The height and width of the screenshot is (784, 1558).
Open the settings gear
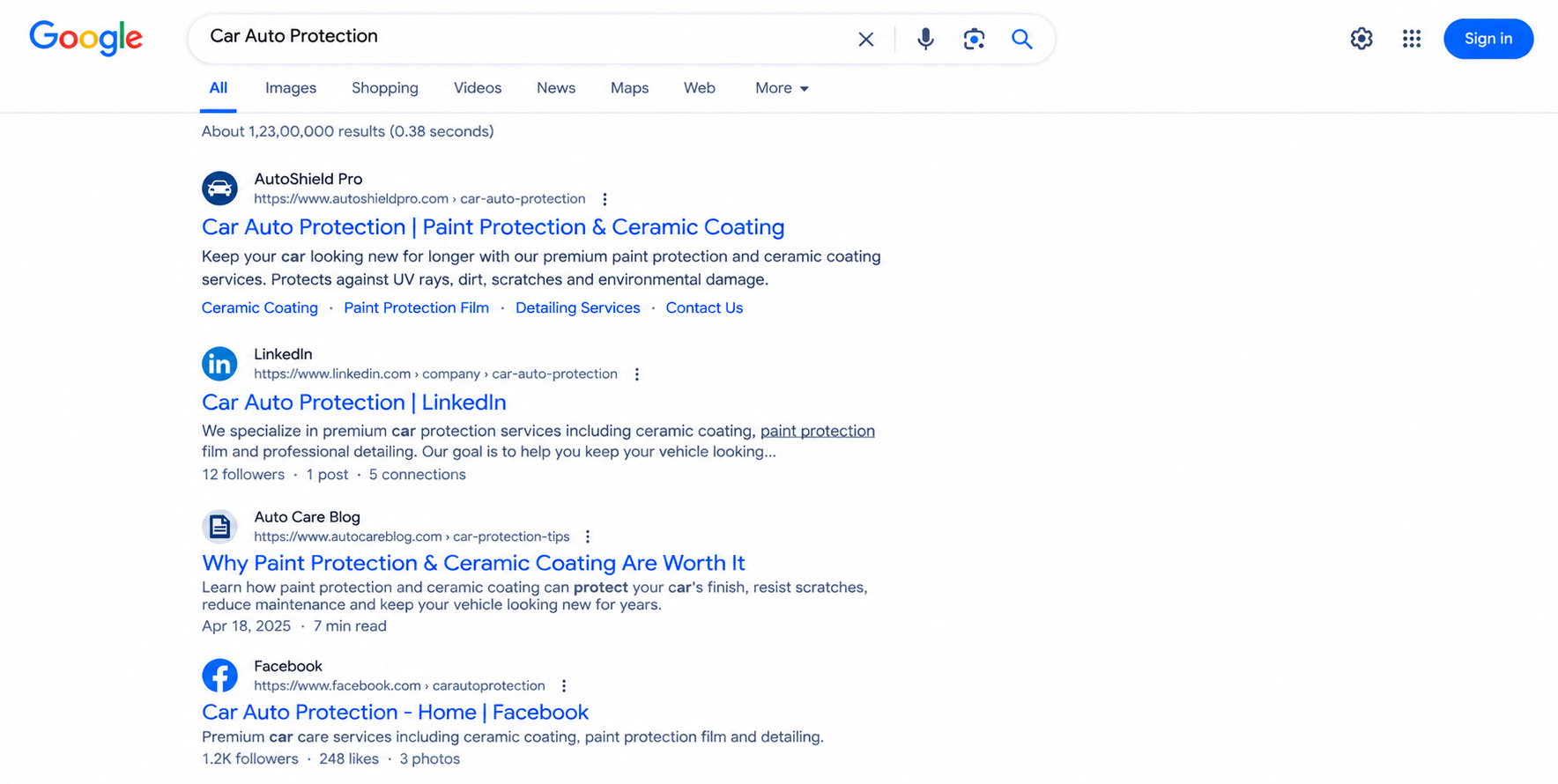coord(1361,39)
